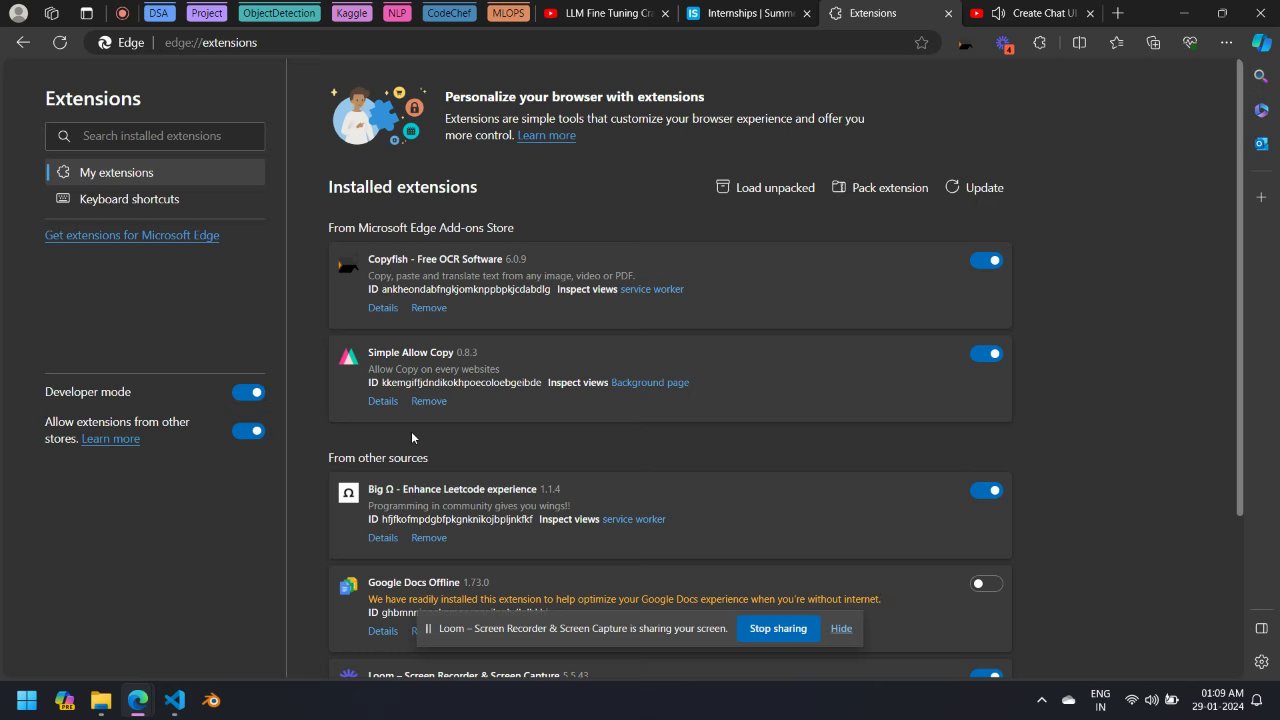Add a sidebar app with plus icon
Viewport: 1280px width, 720px height.
(x=1261, y=197)
